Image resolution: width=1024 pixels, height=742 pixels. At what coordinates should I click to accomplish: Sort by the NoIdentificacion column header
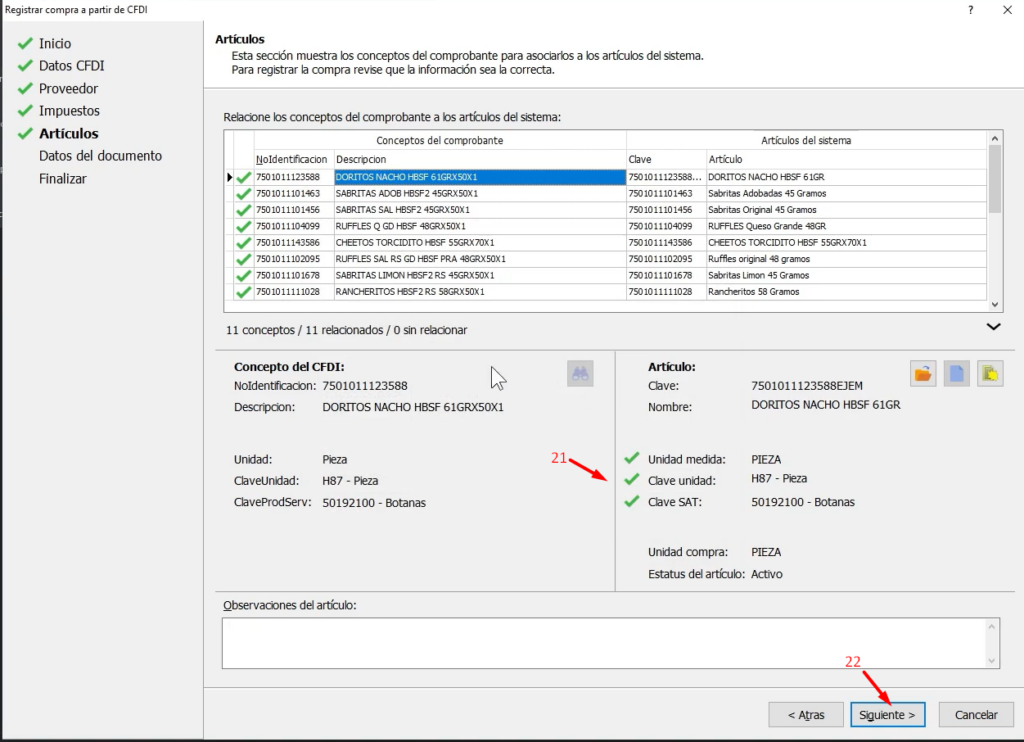(x=292, y=159)
